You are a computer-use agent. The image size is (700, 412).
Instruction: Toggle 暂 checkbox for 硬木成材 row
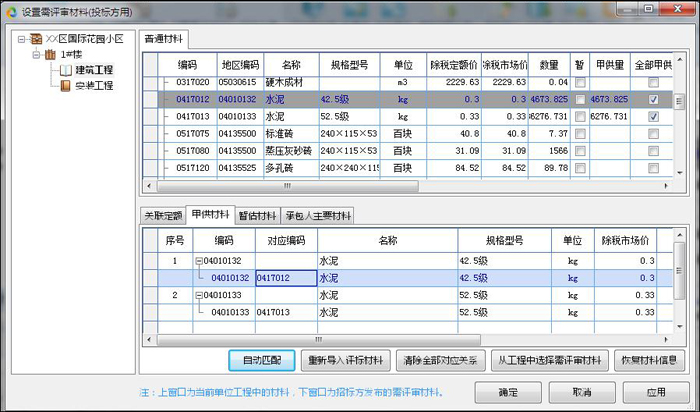tap(580, 82)
